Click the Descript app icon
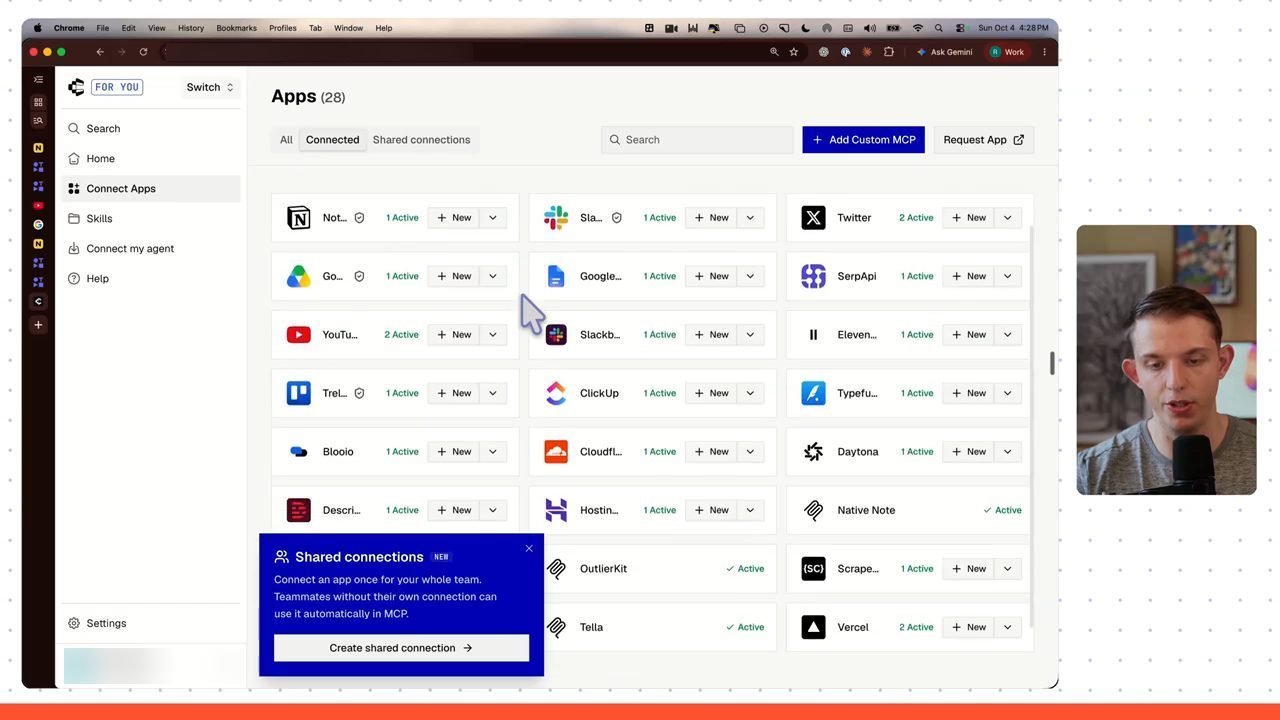The height and width of the screenshot is (720, 1280). pos(298,510)
